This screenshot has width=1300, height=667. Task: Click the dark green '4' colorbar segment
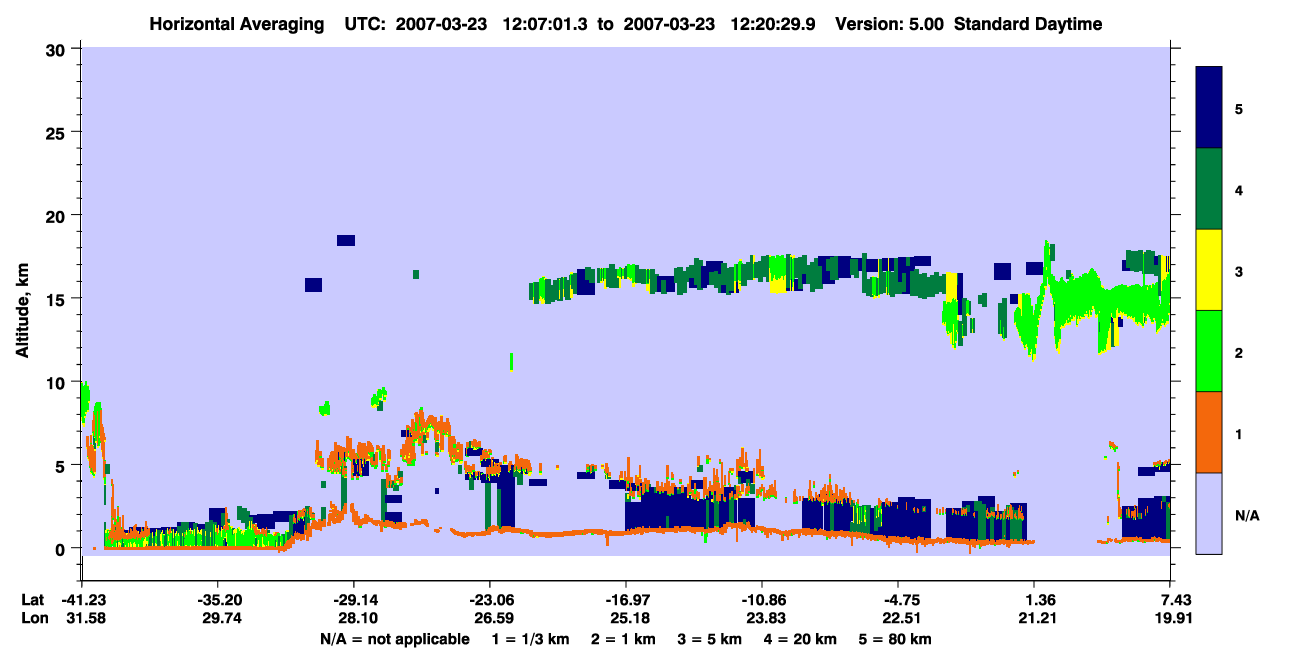point(1210,189)
